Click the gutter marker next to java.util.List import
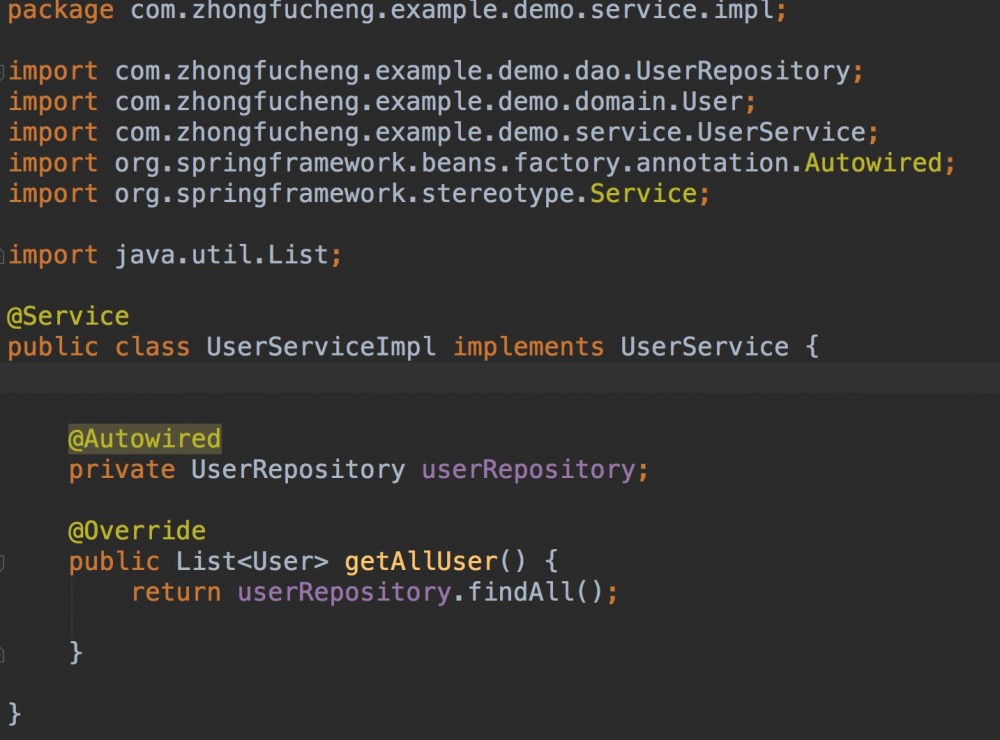This screenshot has height=740, width=1000. [x=4, y=254]
